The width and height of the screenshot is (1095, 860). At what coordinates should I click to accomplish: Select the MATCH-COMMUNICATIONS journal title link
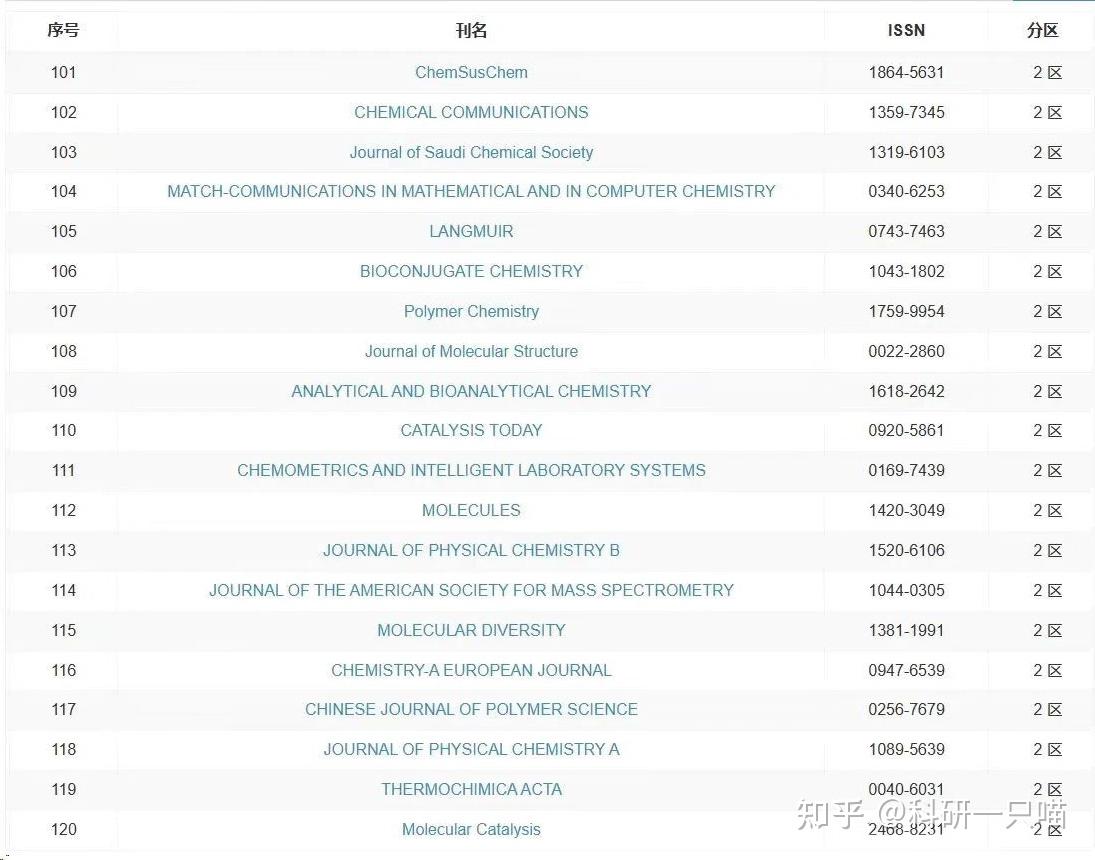471,191
